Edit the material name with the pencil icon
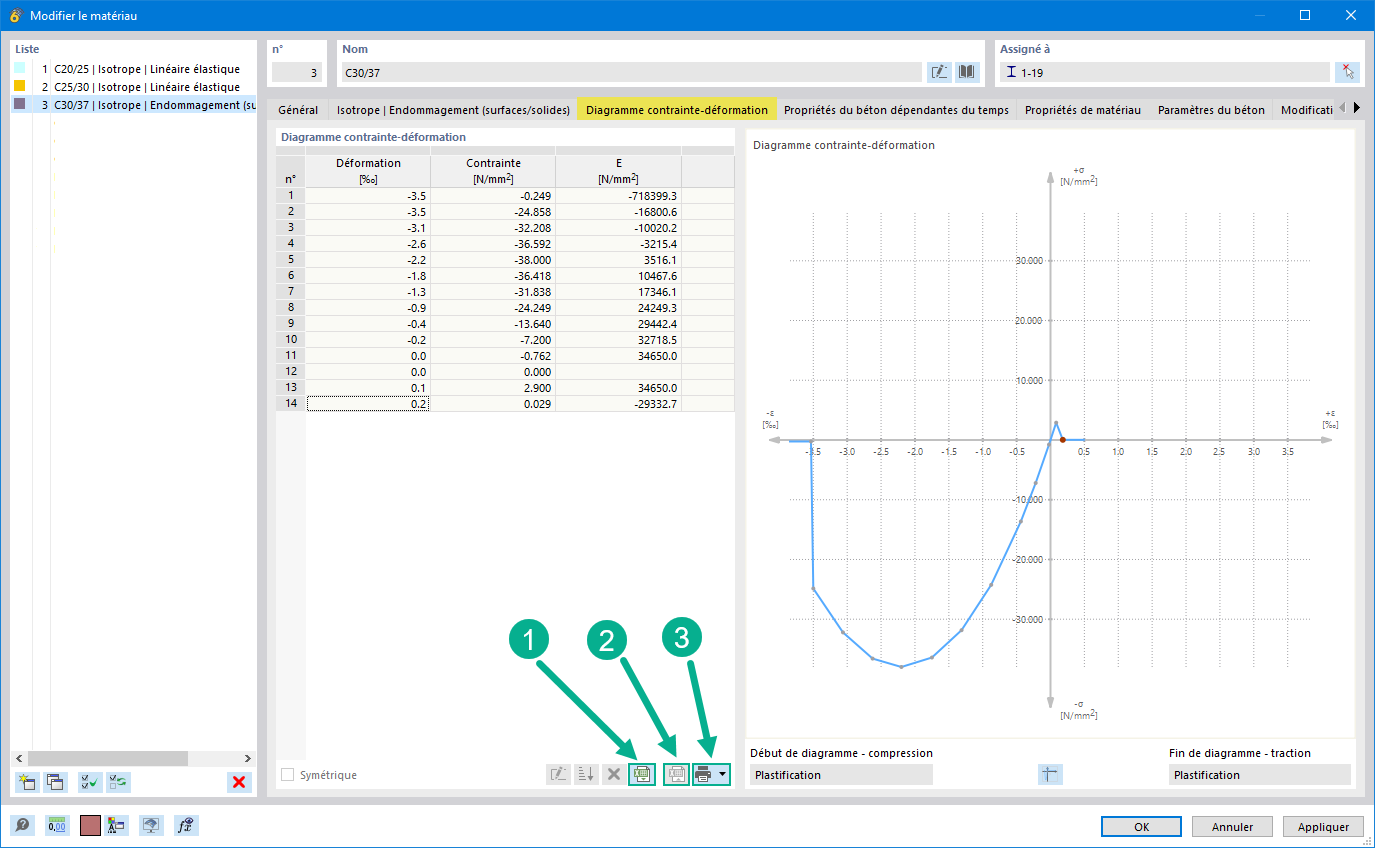1375x848 pixels. [x=939, y=72]
